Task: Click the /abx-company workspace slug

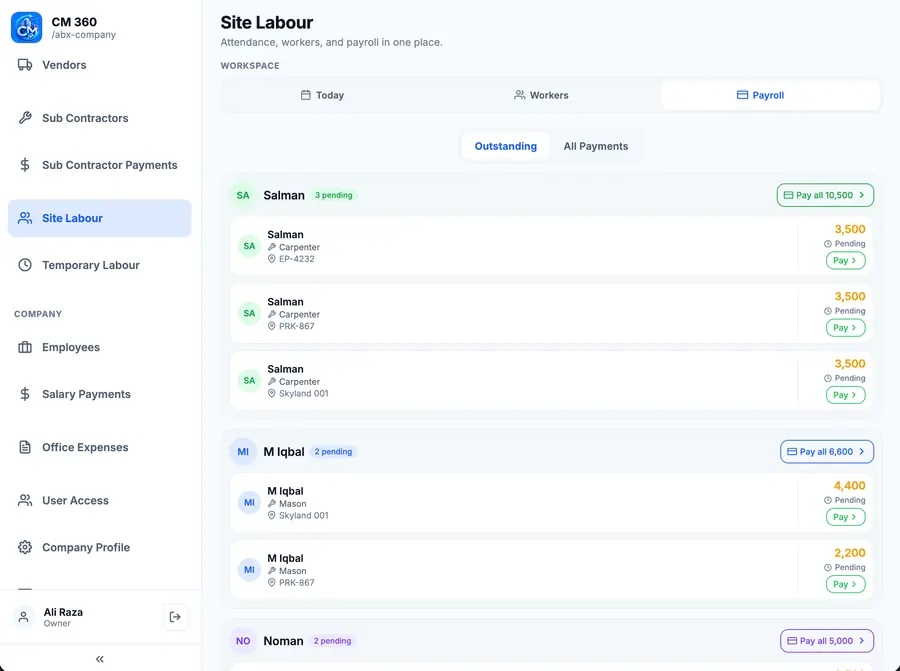Action: pyautogui.click(x=84, y=35)
